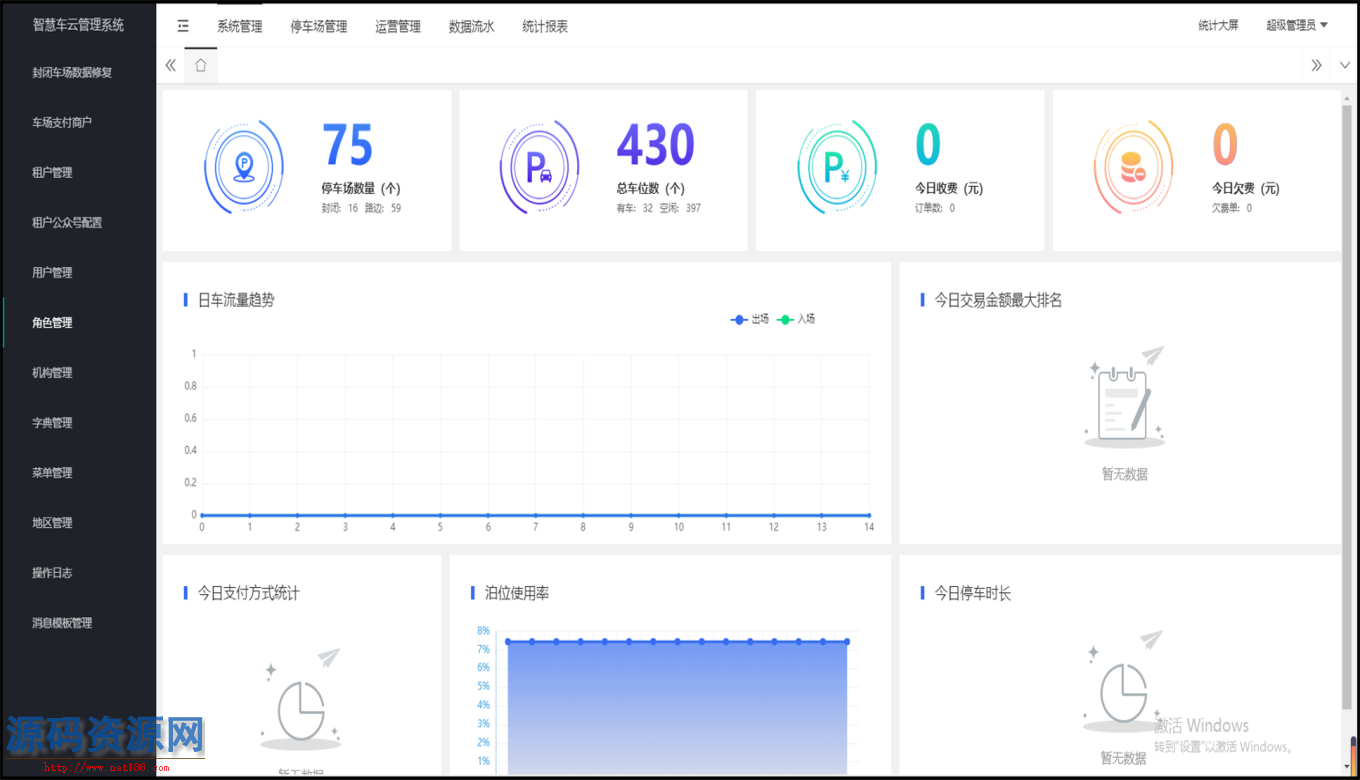1360x780 pixels.
Task: Click the 订单数: 0 subtext
Action: click(x=935, y=208)
